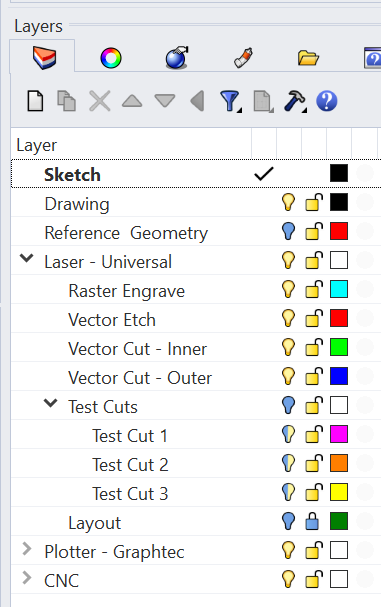Move layer up with triangle icon
The width and height of the screenshot is (381, 607).
132,101
